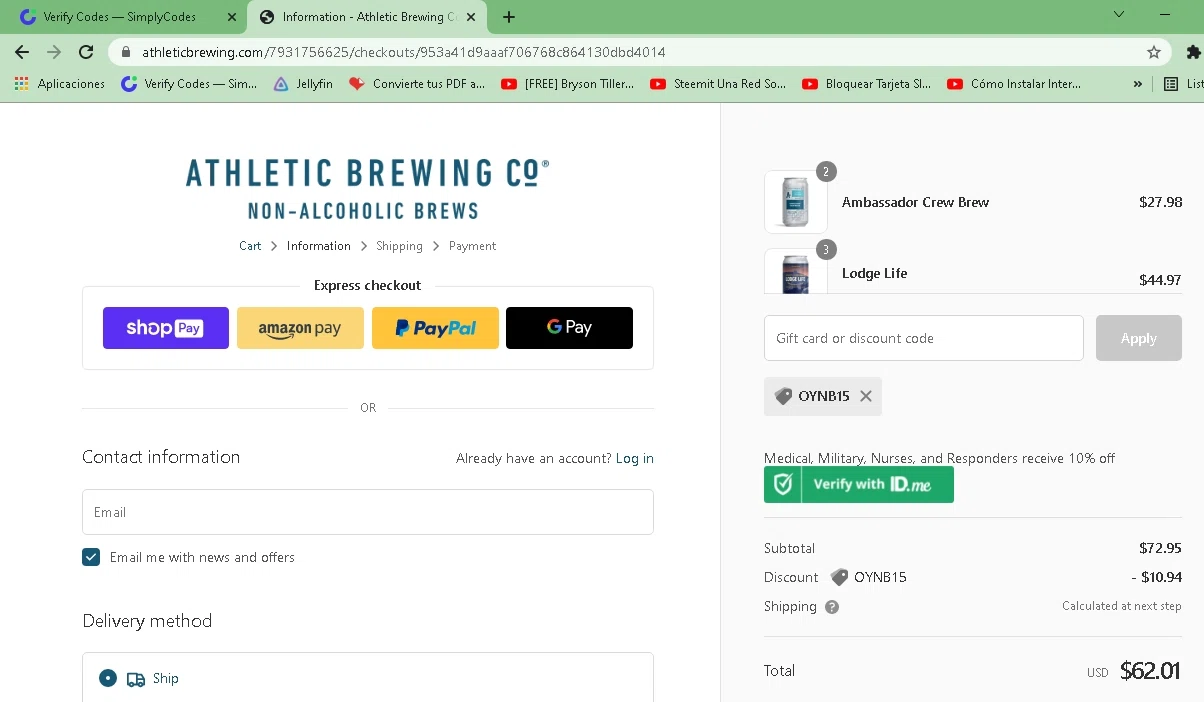The width and height of the screenshot is (1204, 702).
Task: Open Cómo Instalar Inter bookmark
Action: pyautogui.click(x=1014, y=84)
